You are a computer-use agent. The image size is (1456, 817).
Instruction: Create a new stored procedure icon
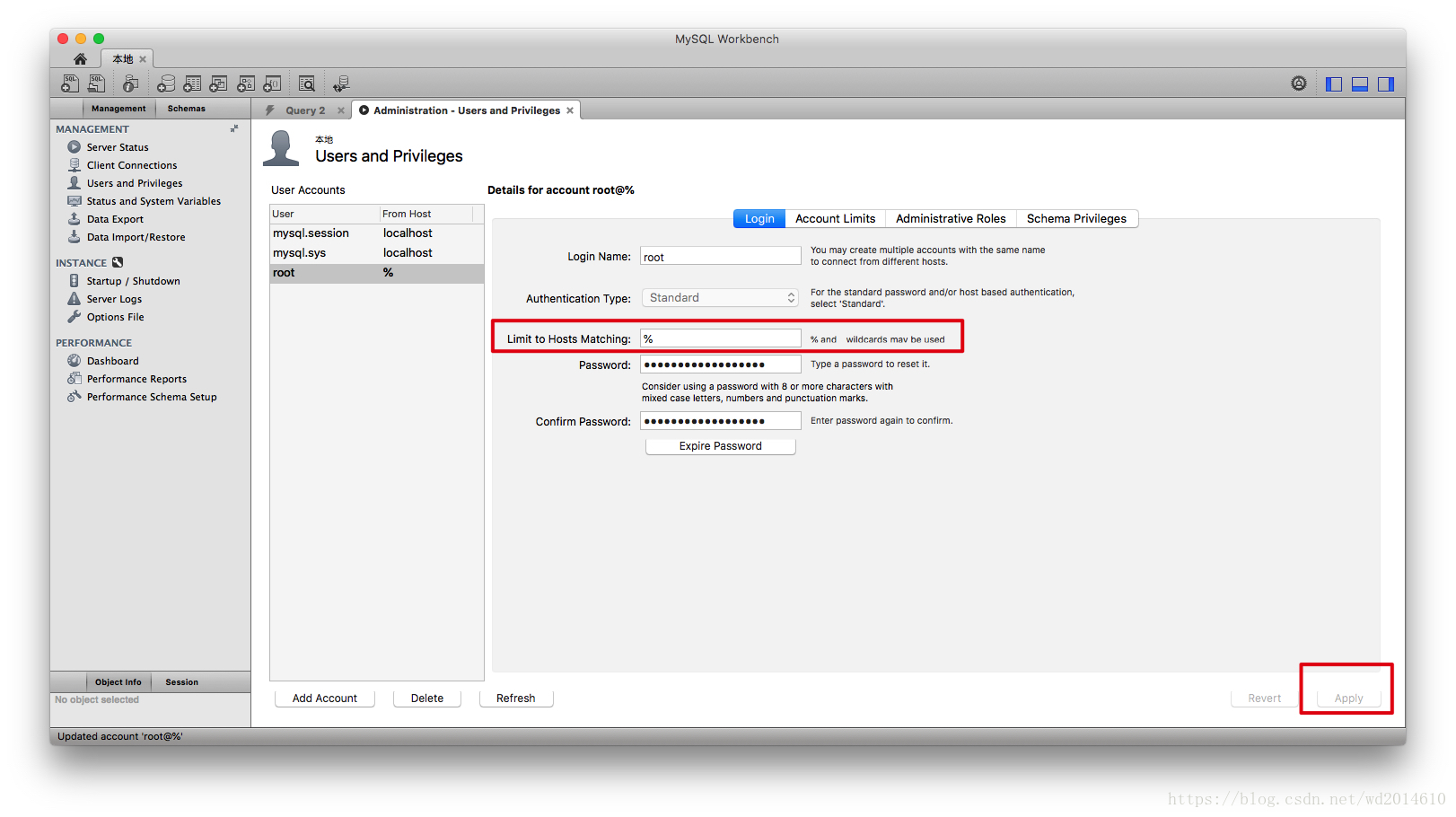[246, 83]
